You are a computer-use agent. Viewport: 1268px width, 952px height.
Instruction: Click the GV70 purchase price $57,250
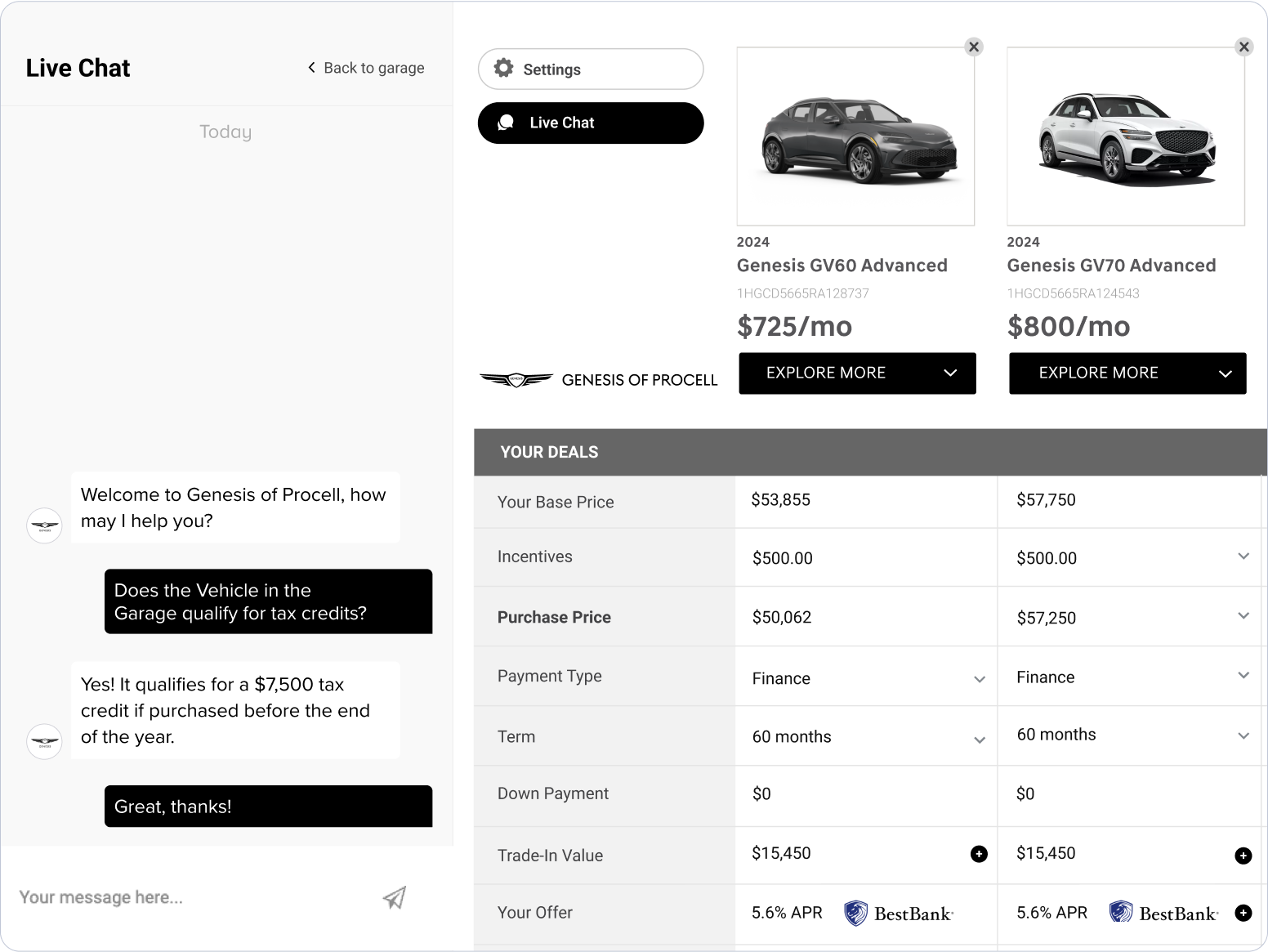pyautogui.click(x=1046, y=619)
